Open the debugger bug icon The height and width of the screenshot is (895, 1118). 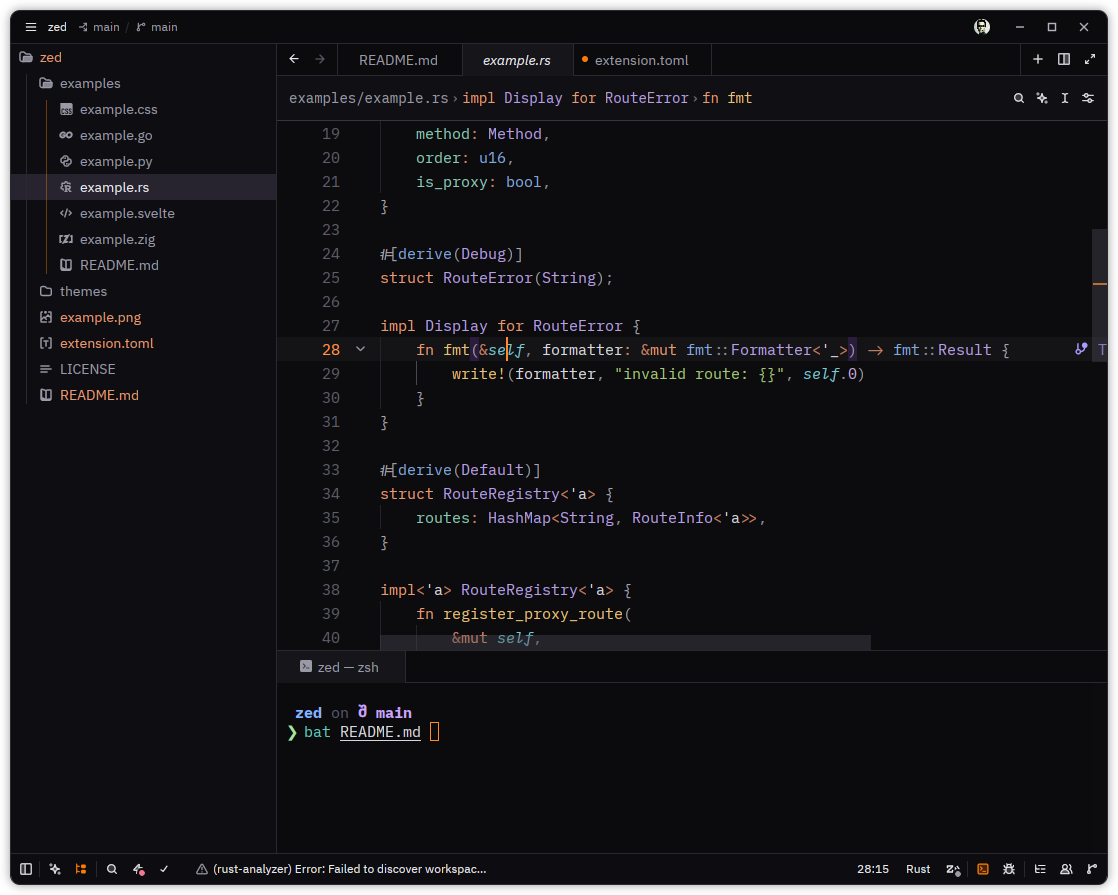pyautogui.click(x=1008, y=869)
